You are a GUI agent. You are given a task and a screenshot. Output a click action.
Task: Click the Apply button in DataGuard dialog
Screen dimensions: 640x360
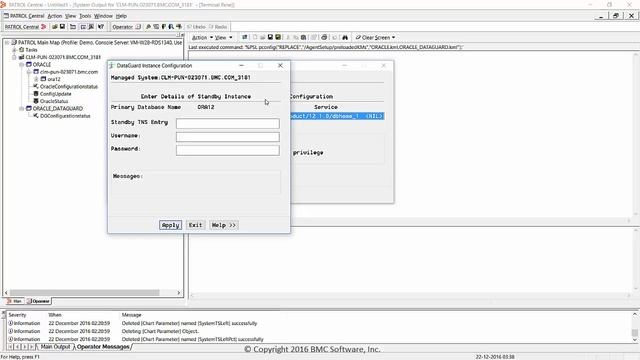point(170,225)
